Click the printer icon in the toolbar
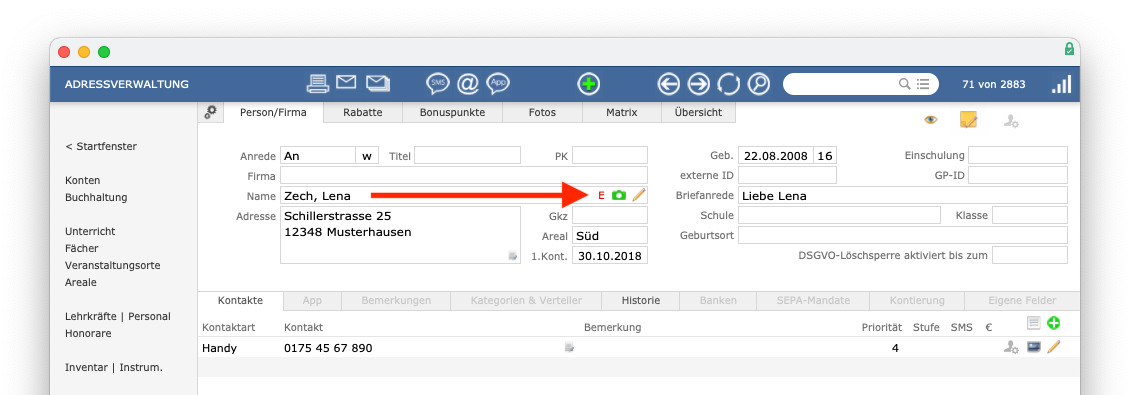The width and height of the screenshot is (1136, 395). click(x=317, y=84)
